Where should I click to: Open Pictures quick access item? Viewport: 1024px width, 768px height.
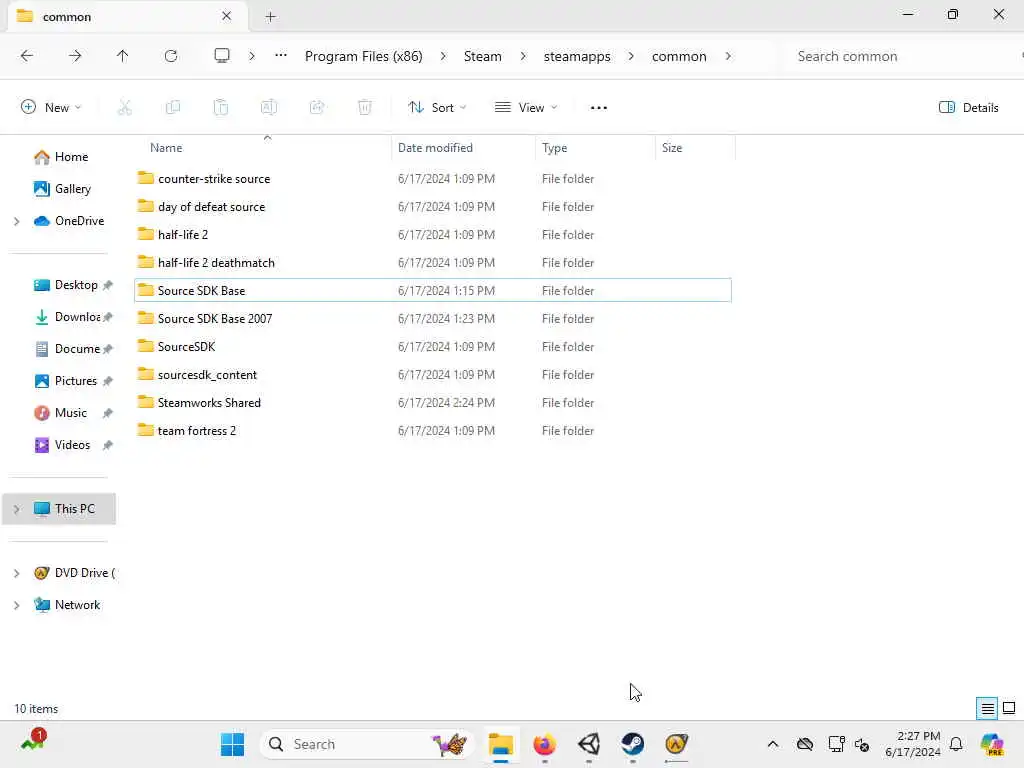tap(72, 381)
